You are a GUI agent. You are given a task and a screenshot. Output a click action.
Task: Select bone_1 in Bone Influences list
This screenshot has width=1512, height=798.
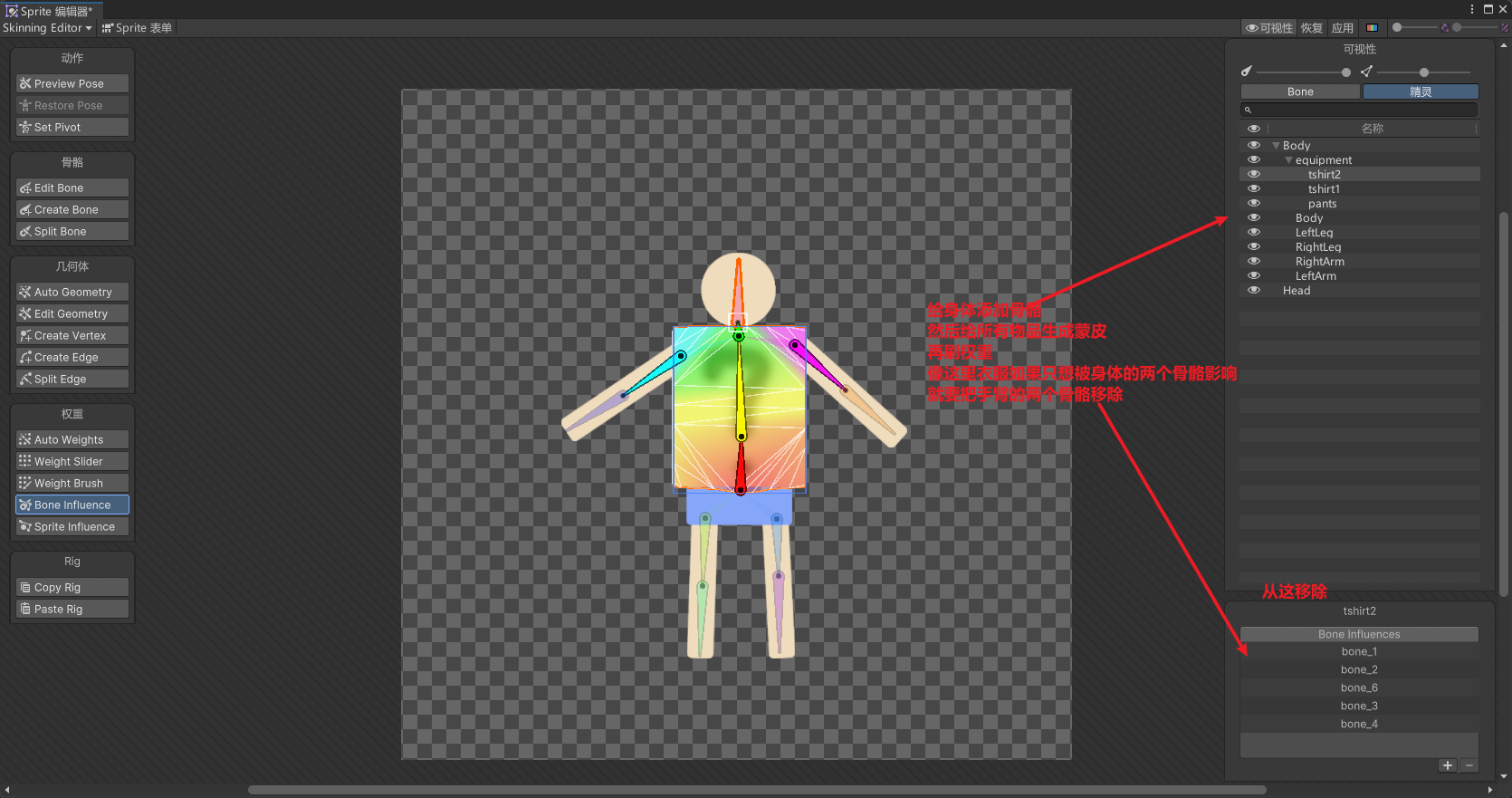pos(1359,651)
